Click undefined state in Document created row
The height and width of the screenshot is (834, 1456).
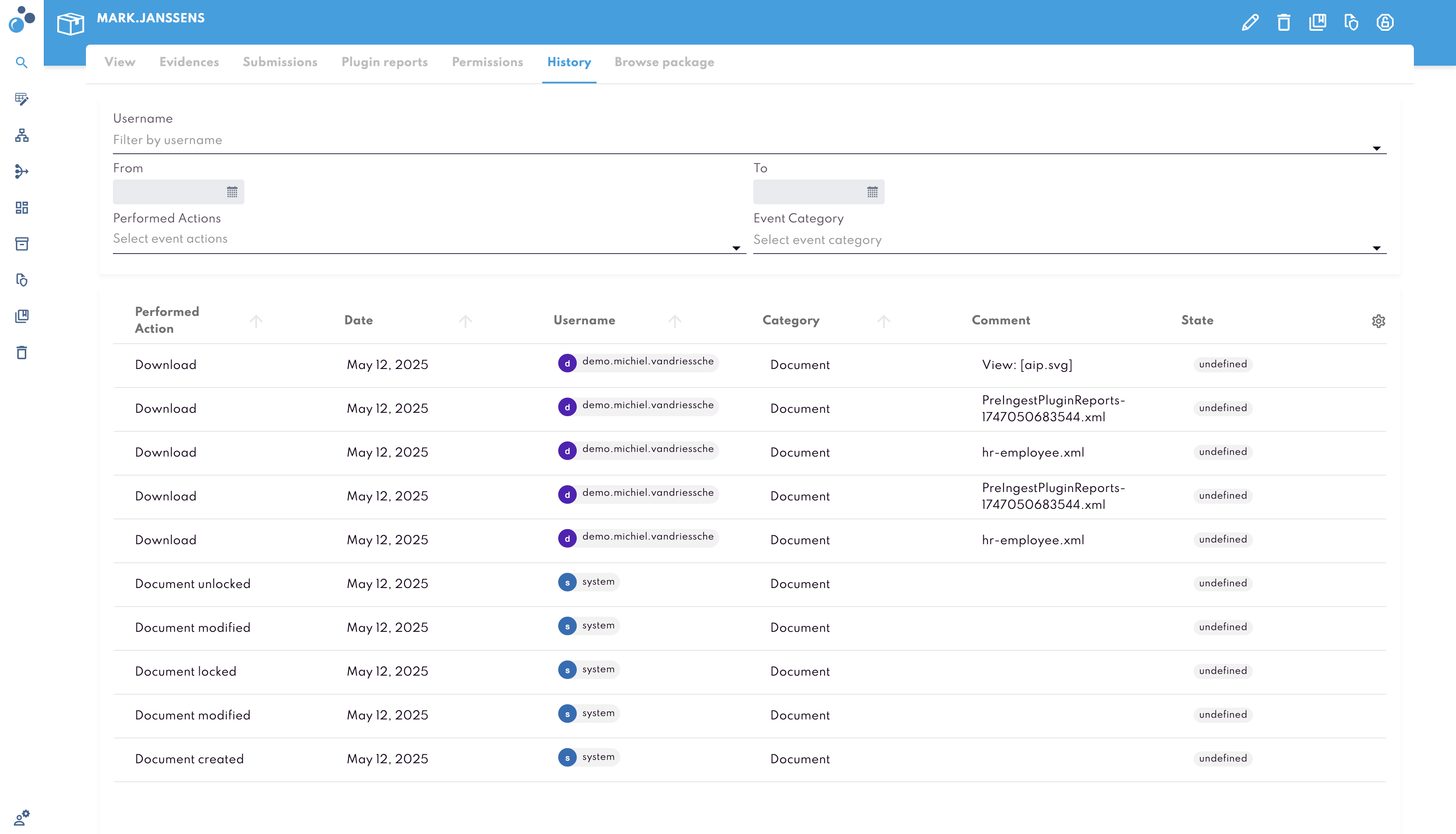click(x=1223, y=758)
